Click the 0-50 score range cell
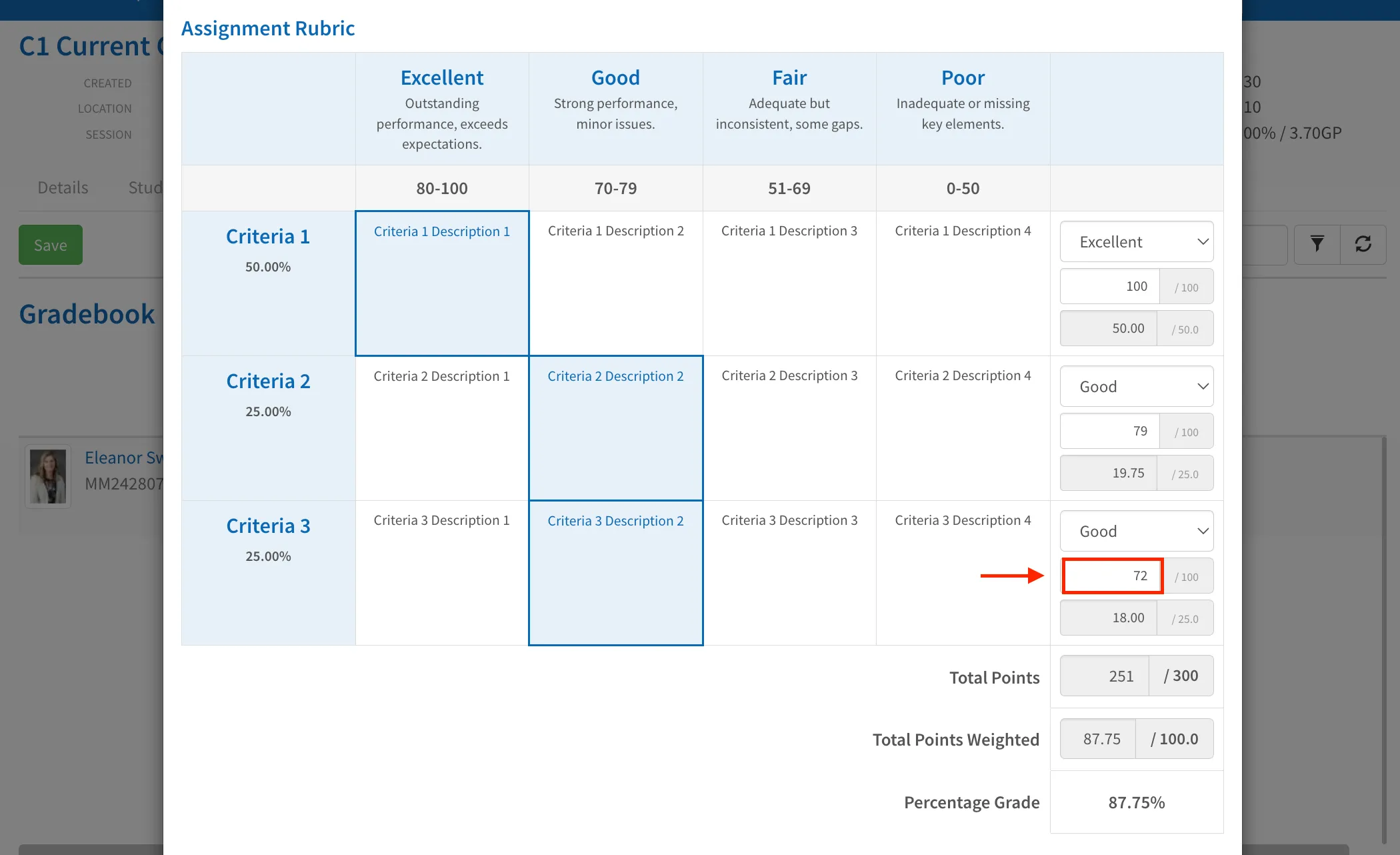 963,188
